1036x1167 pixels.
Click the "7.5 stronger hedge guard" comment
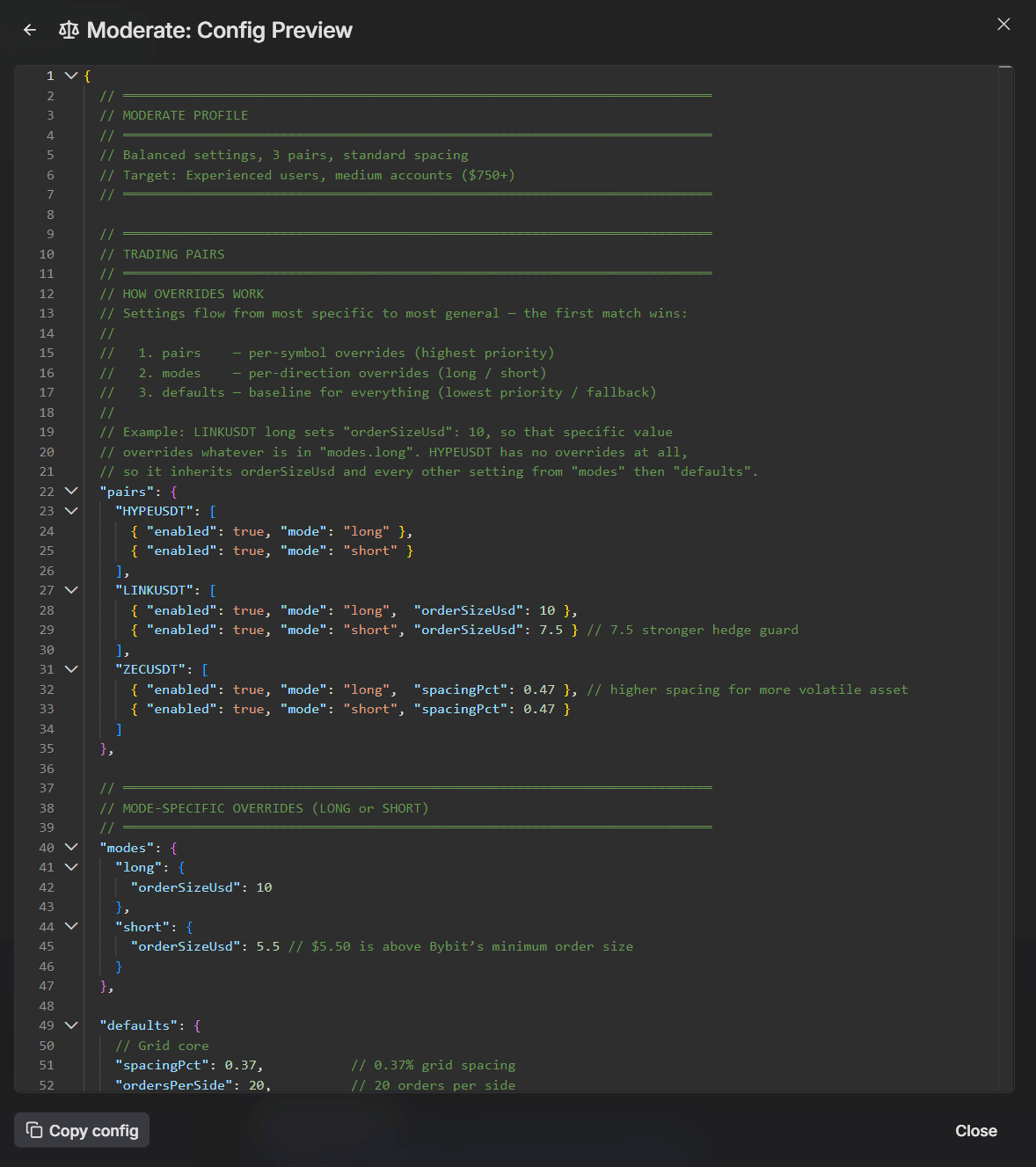[693, 630]
